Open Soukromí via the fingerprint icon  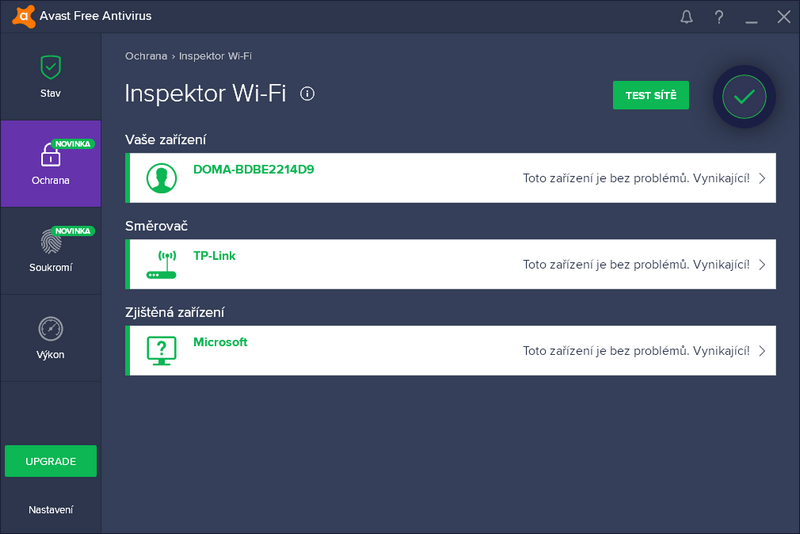coord(51,241)
